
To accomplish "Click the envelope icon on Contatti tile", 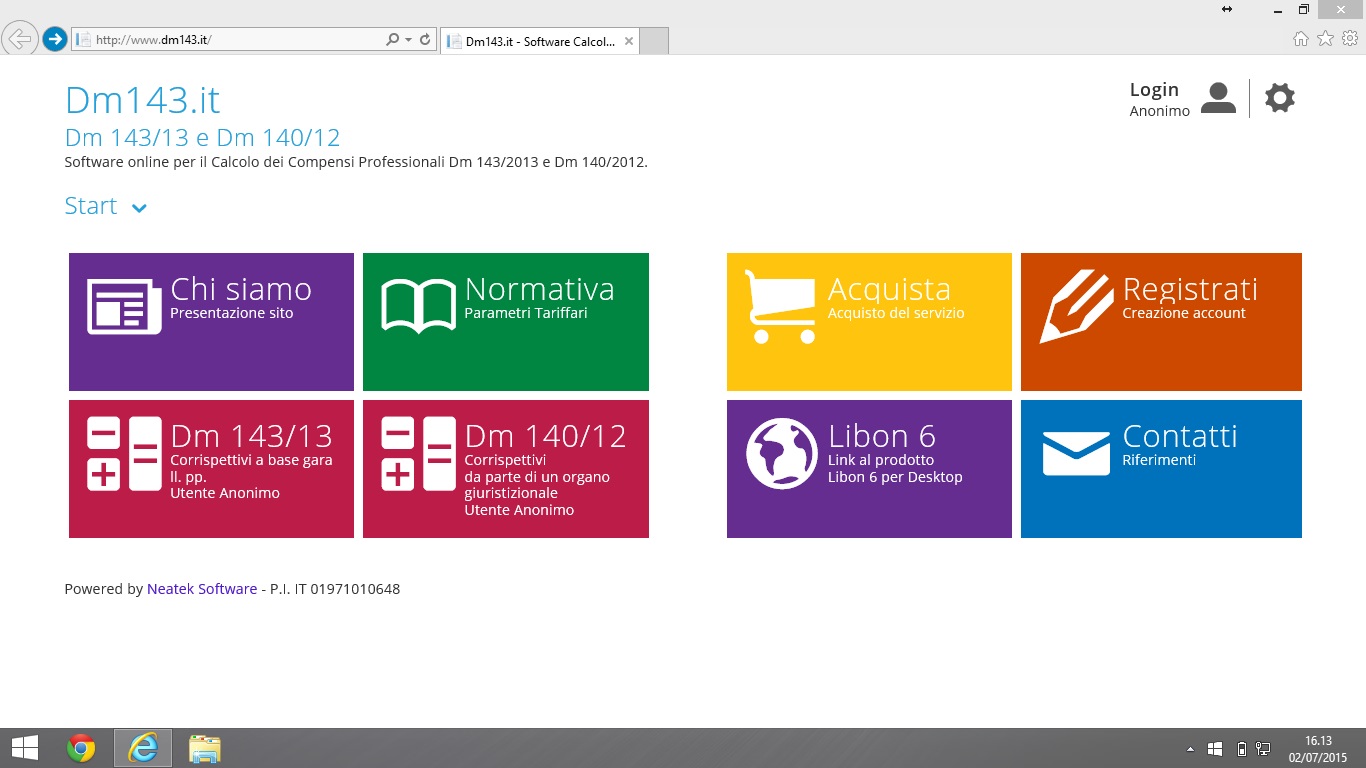I will click(x=1076, y=454).
